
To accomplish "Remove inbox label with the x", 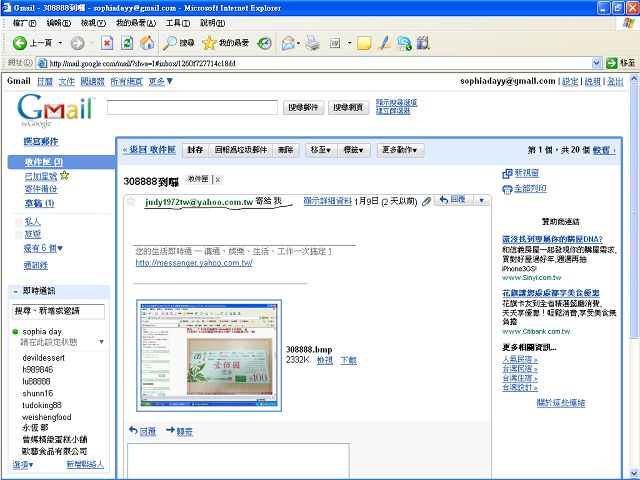I will click(x=218, y=180).
